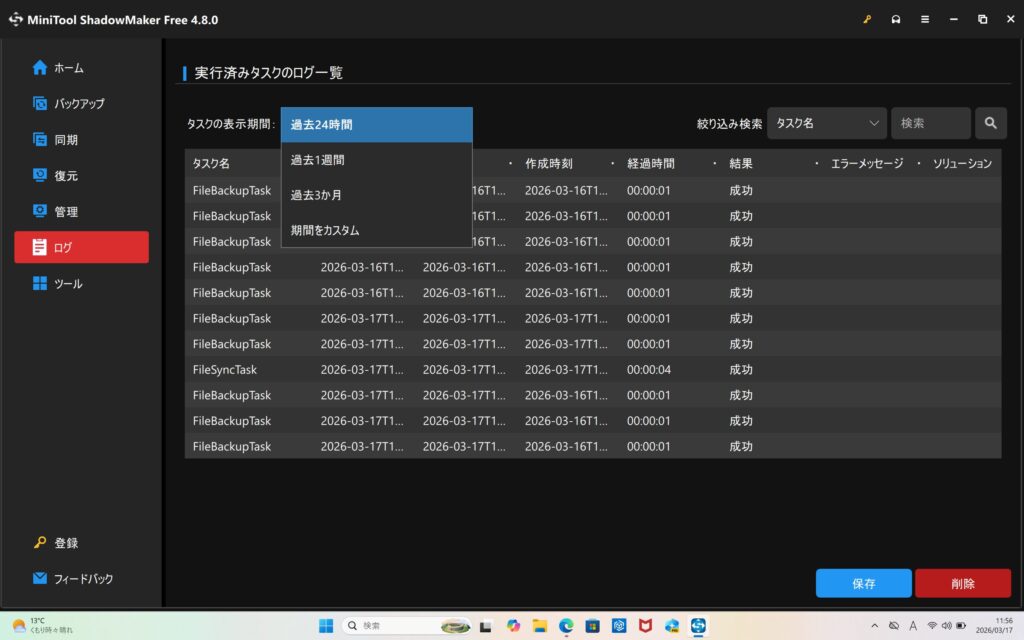Select 過去24時間 from the period list
The image size is (1024, 640).
click(x=376, y=125)
